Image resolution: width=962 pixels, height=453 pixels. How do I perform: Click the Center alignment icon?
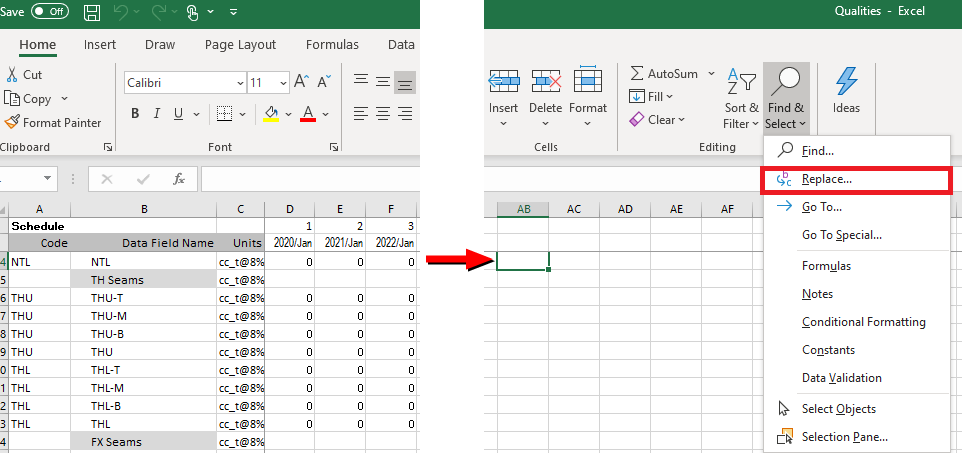click(383, 114)
